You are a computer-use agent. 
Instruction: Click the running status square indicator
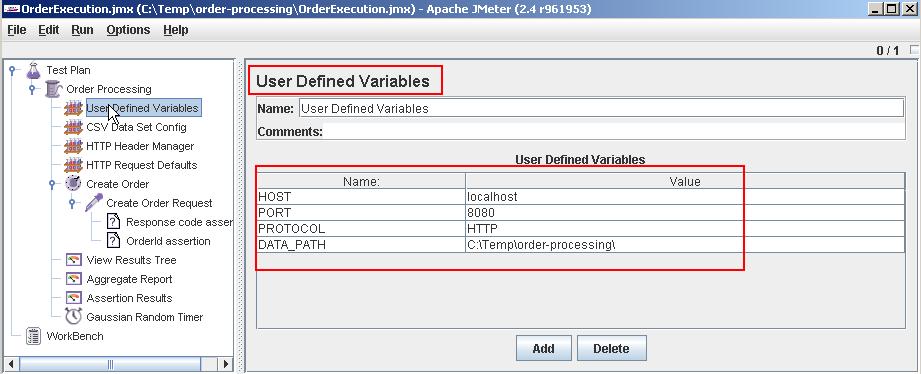click(915, 50)
